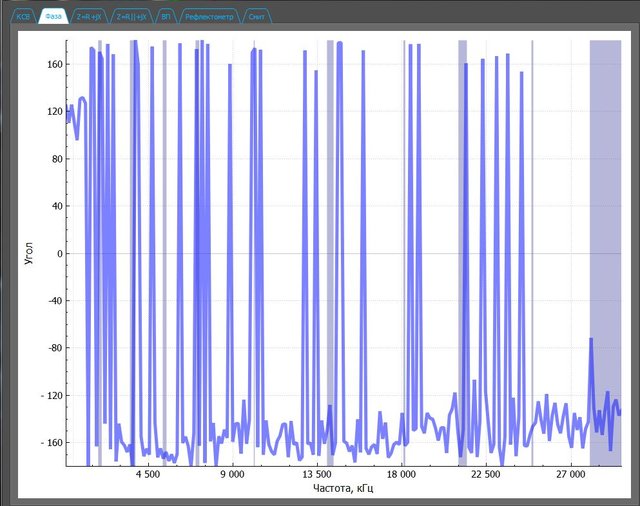Select the Фаза tab
This screenshot has width=640, height=506.
[54, 17]
